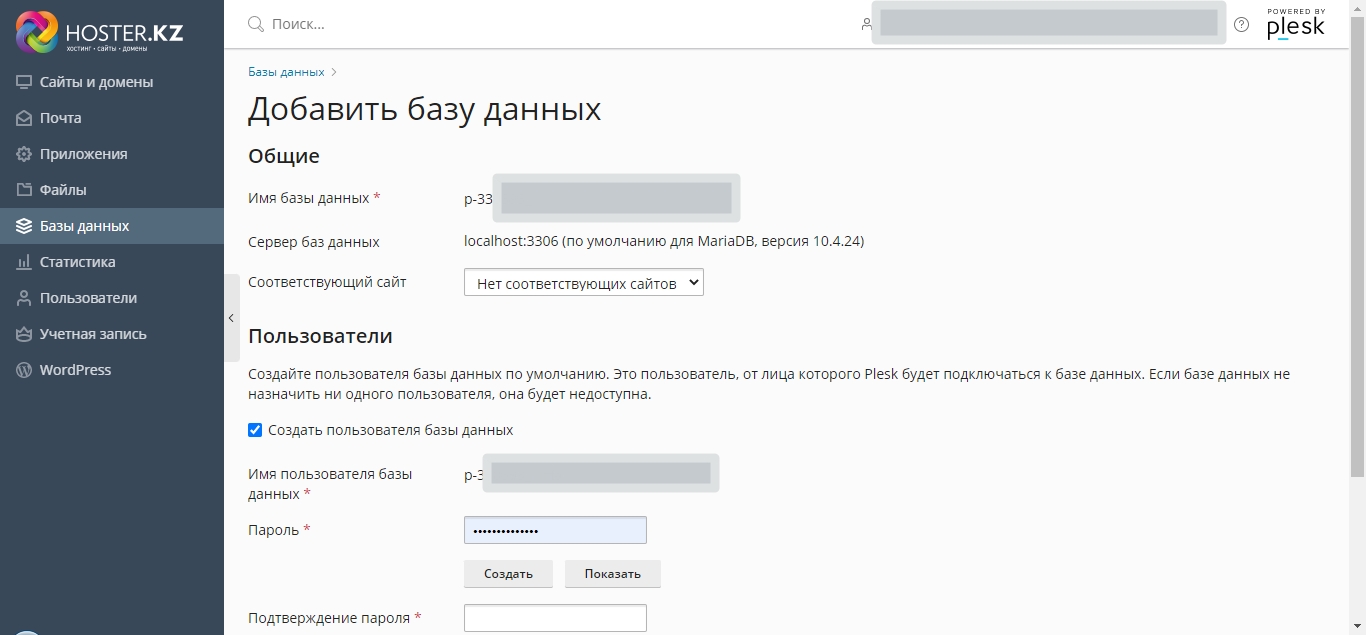Click the 'Показать' password button
Viewport: 1366px width, 635px height.
coord(612,574)
